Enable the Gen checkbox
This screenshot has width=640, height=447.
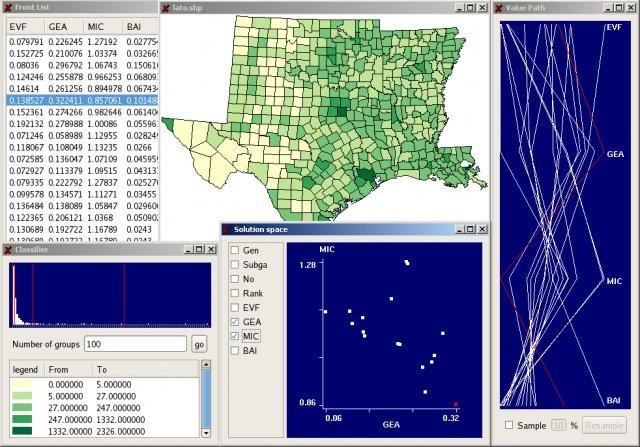[235, 250]
